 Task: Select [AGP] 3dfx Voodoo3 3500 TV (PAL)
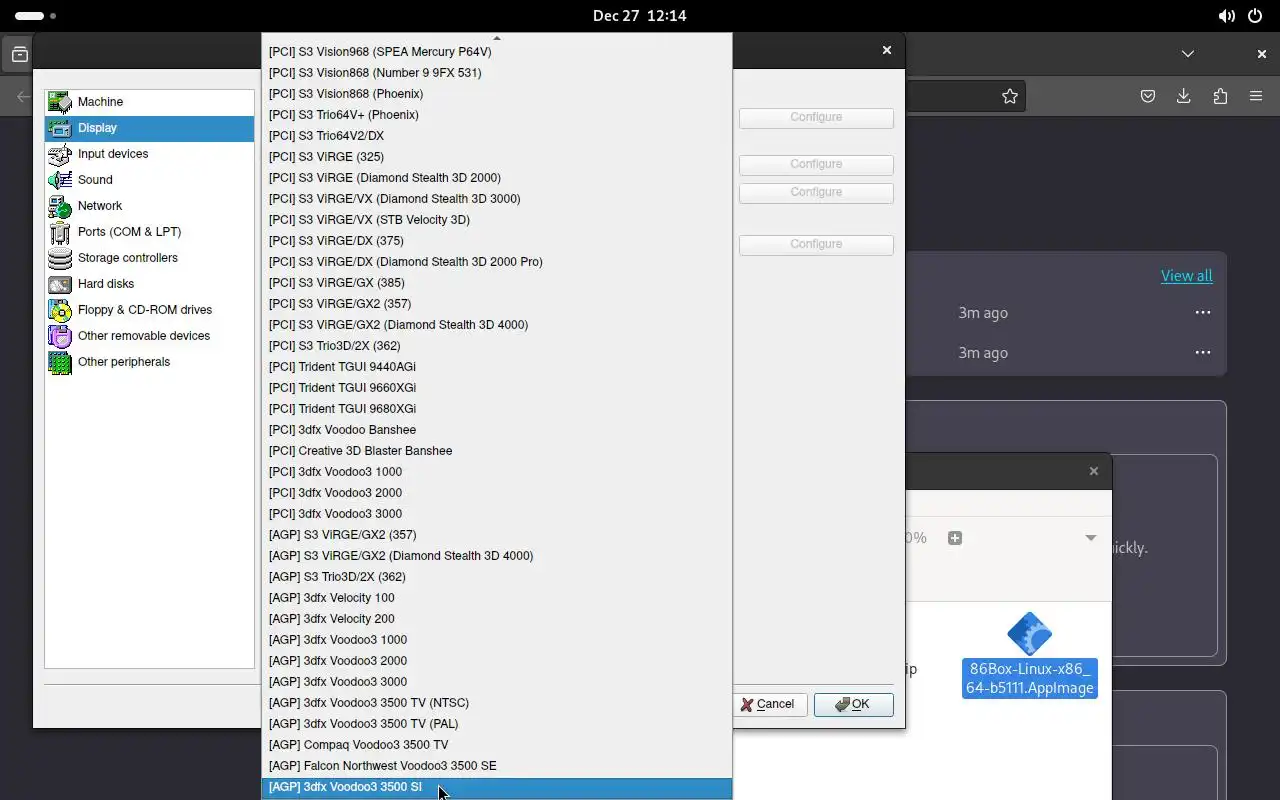(x=497, y=724)
